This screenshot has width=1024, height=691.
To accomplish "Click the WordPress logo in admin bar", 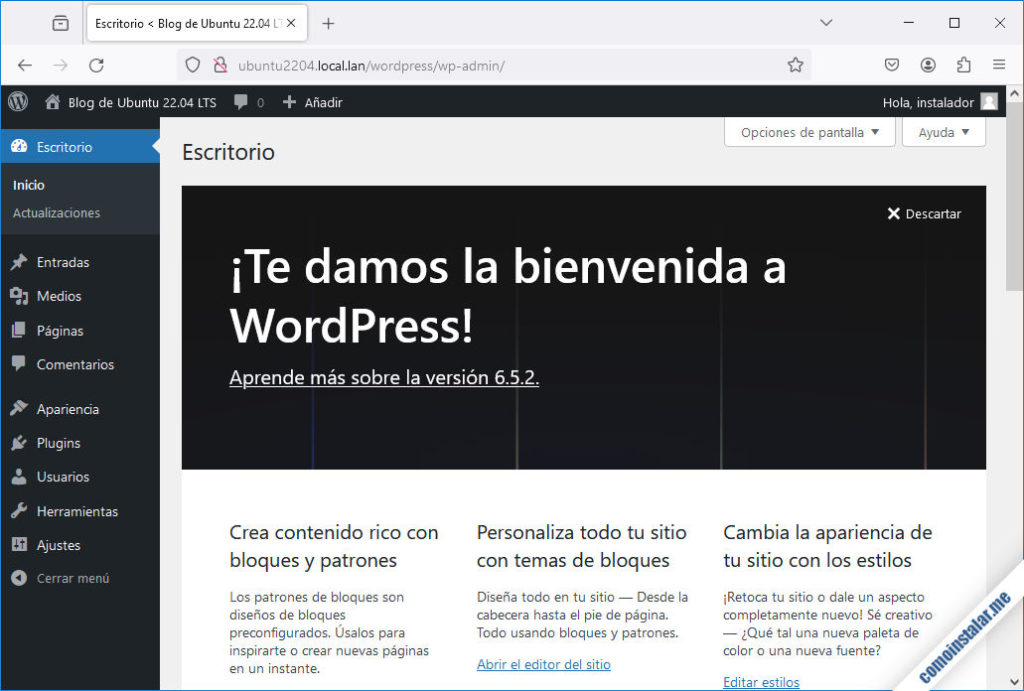I will point(18,101).
